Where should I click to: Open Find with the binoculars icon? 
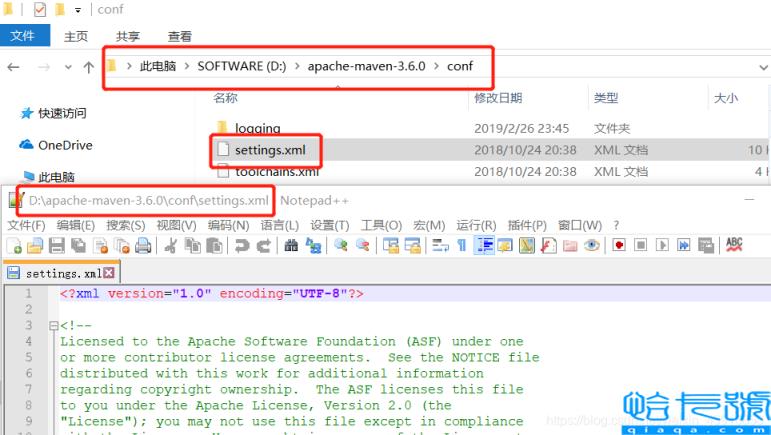pos(291,245)
